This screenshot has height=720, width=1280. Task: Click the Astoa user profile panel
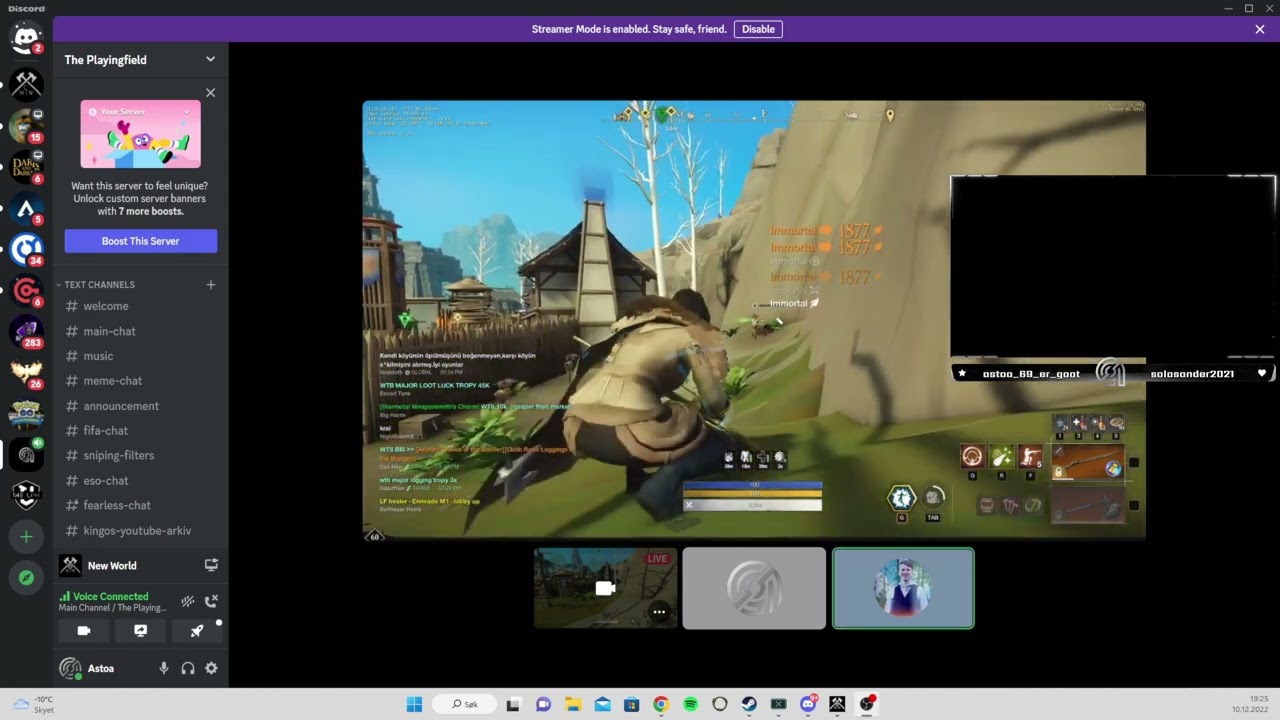(x=100, y=668)
